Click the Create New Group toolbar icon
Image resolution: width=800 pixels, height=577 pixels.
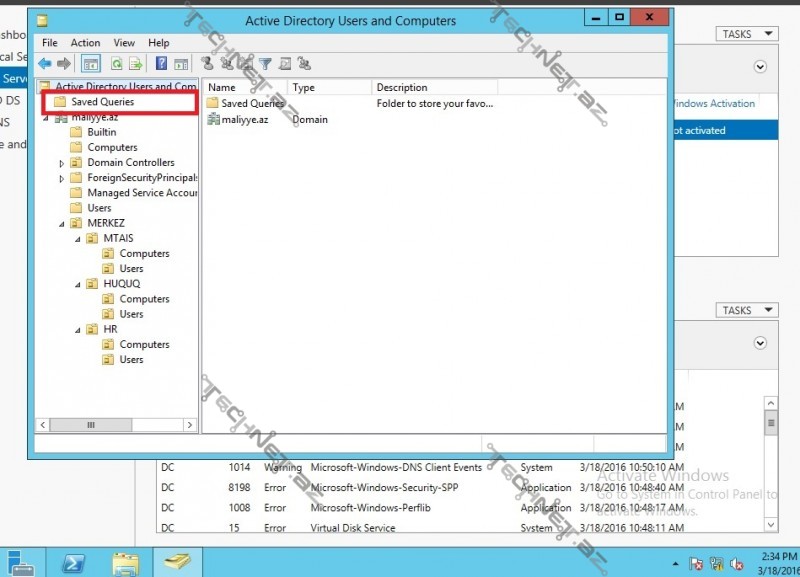pyautogui.click(x=227, y=63)
